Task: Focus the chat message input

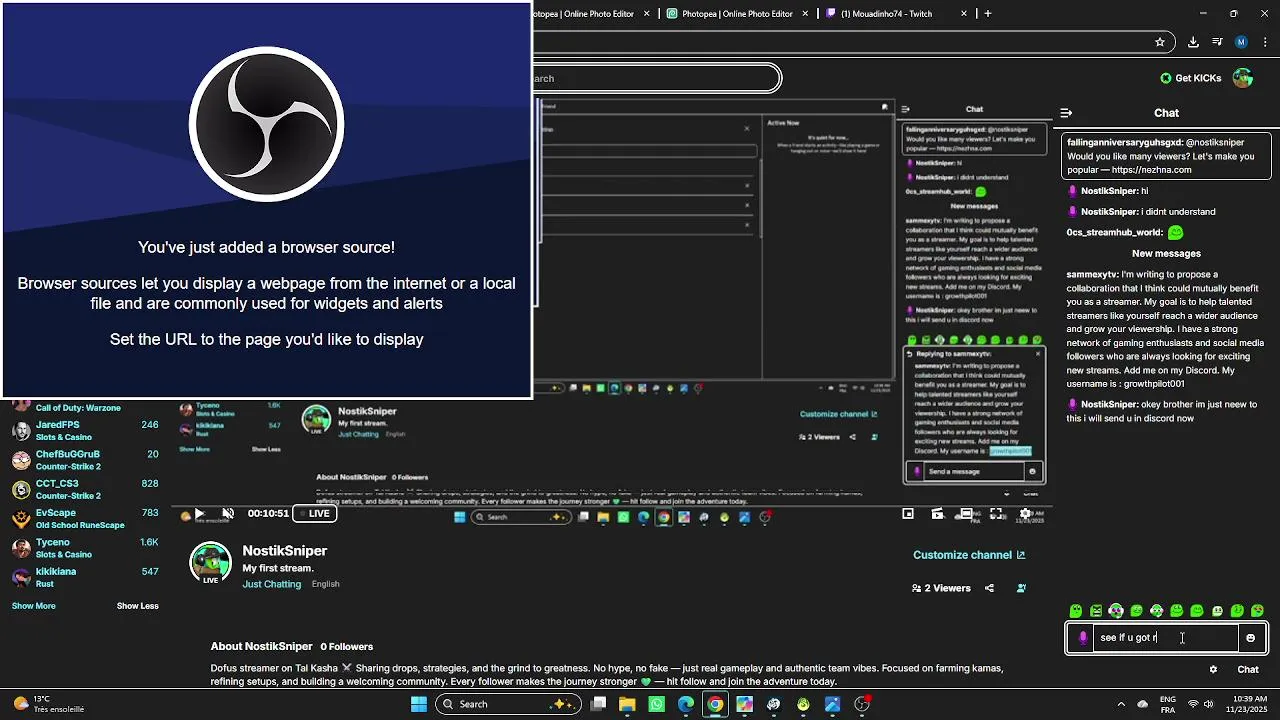Action: [x=1166, y=637]
